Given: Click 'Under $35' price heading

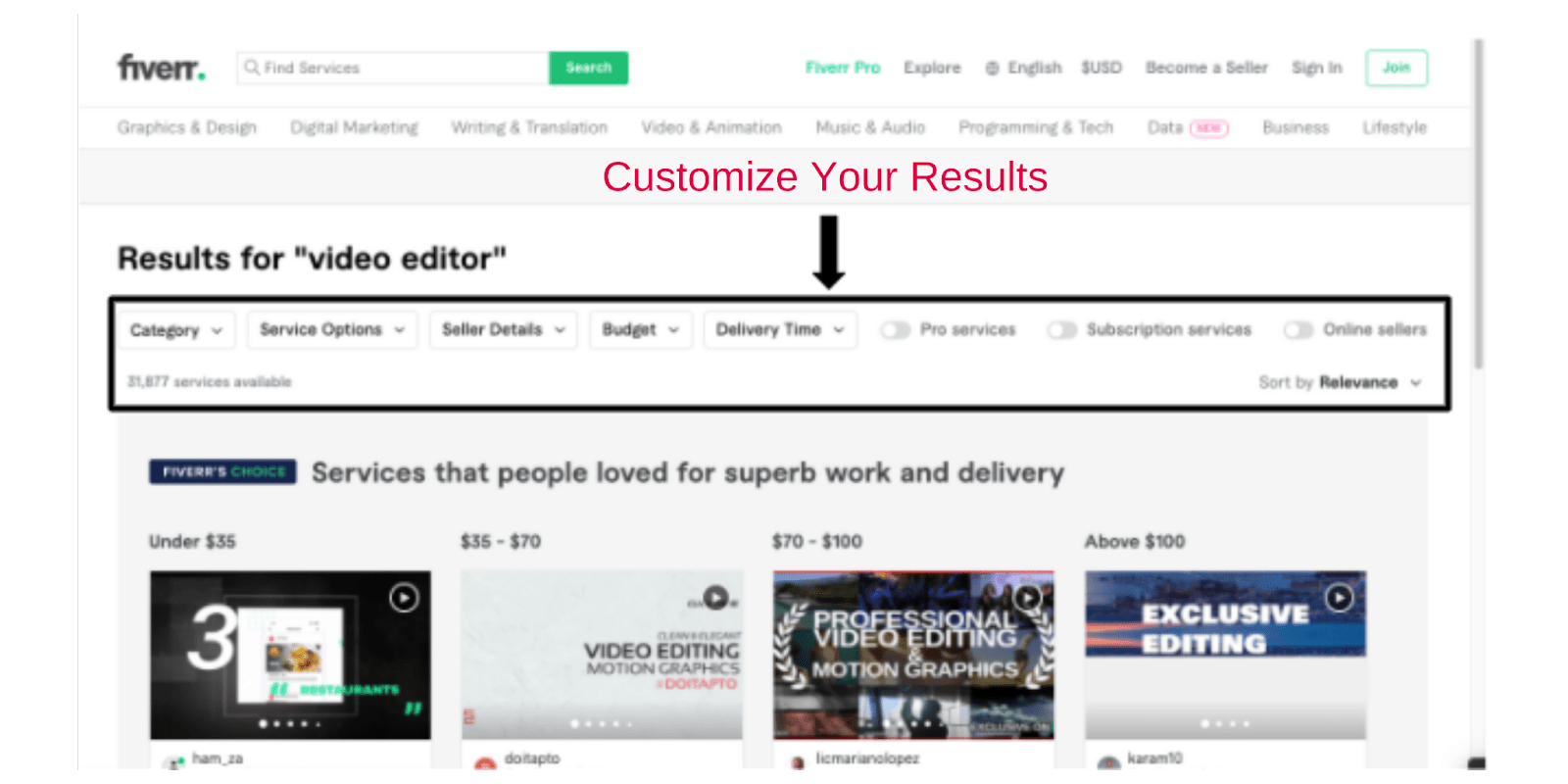Looking at the screenshot, I should pyautogui.click(x=192, y=541).
